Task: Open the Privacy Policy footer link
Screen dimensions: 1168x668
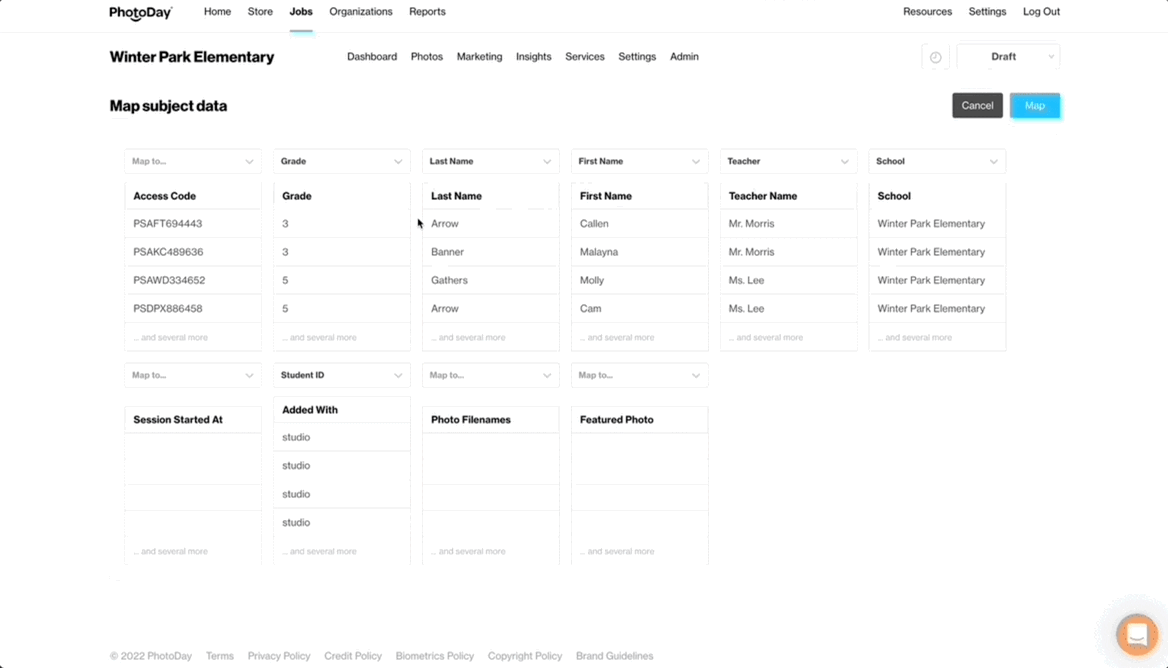Action: [x=279, y=656]
